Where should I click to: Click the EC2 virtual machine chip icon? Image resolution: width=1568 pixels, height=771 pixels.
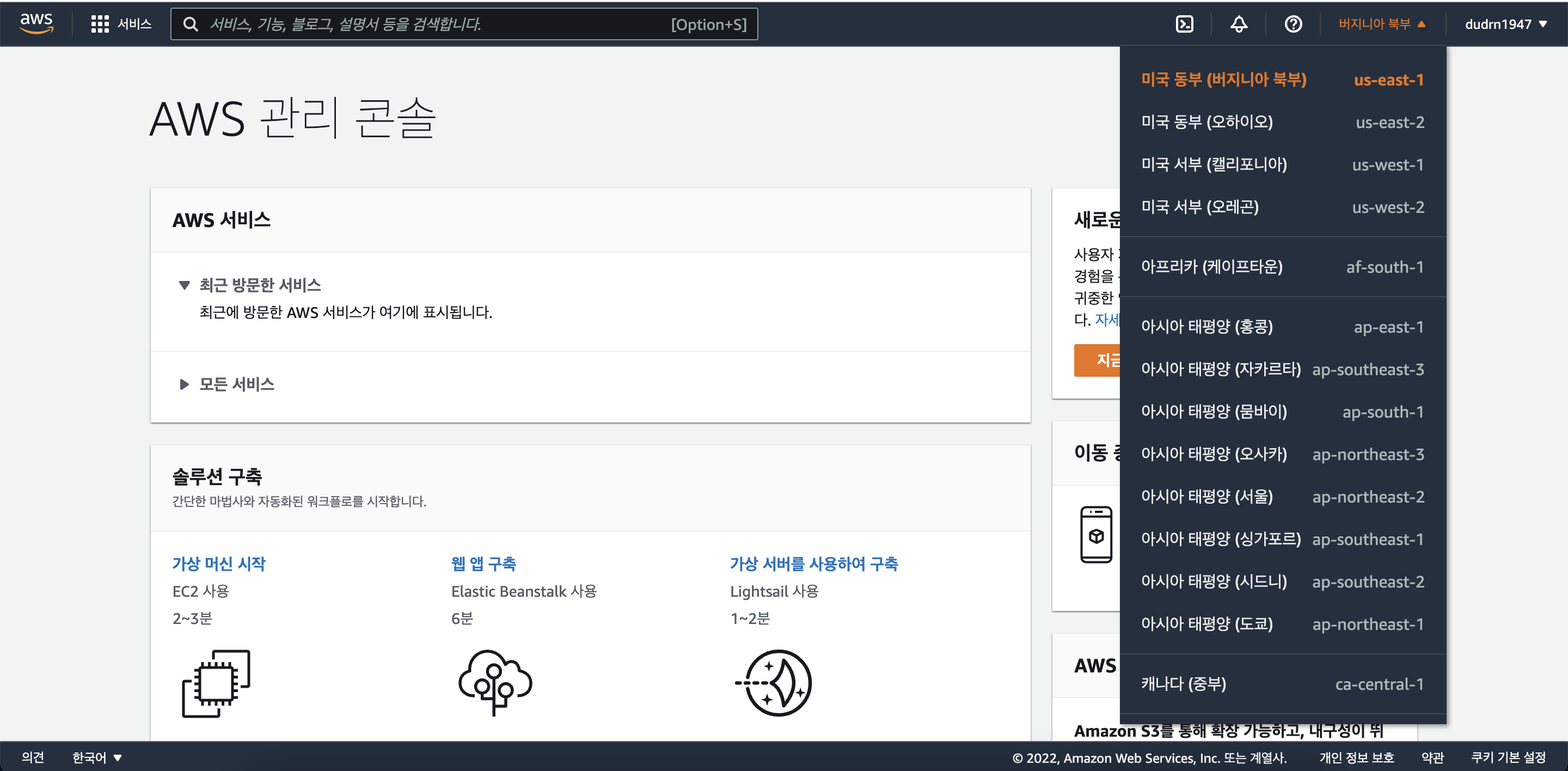216,683
